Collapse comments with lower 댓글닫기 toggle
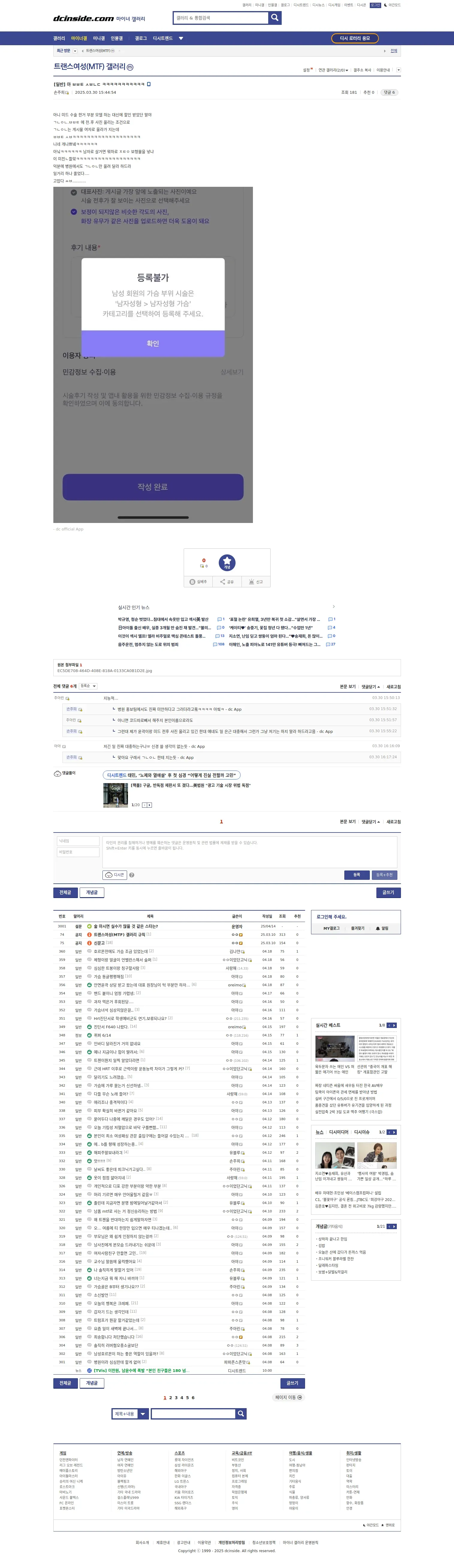This screenshot has height=1568, width=454. point(370,822)
